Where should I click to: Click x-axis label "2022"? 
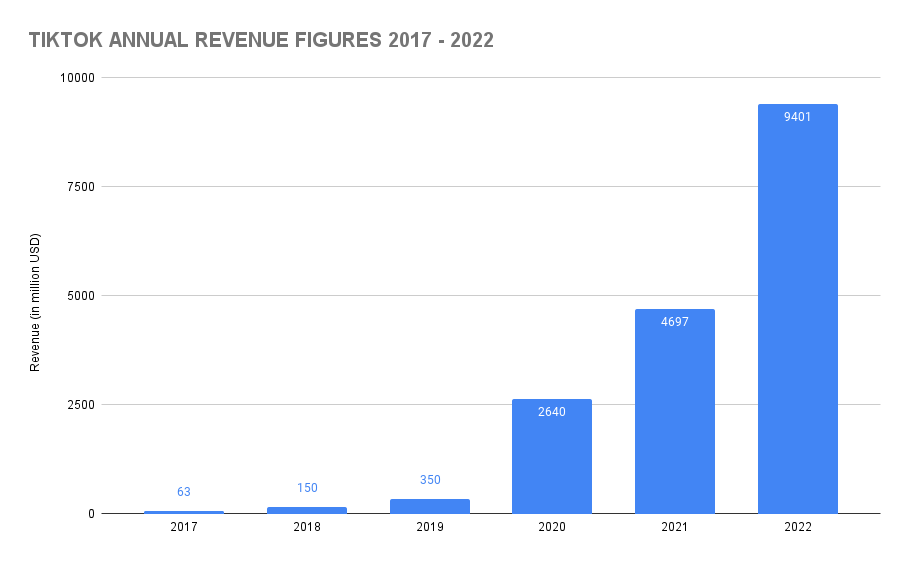click(798, 527)
